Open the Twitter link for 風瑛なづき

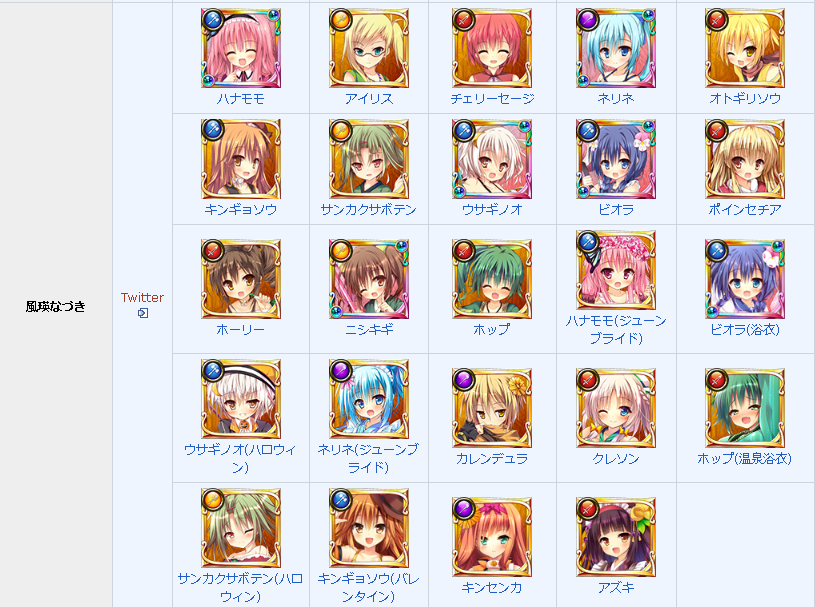click(x=142, y=298)
